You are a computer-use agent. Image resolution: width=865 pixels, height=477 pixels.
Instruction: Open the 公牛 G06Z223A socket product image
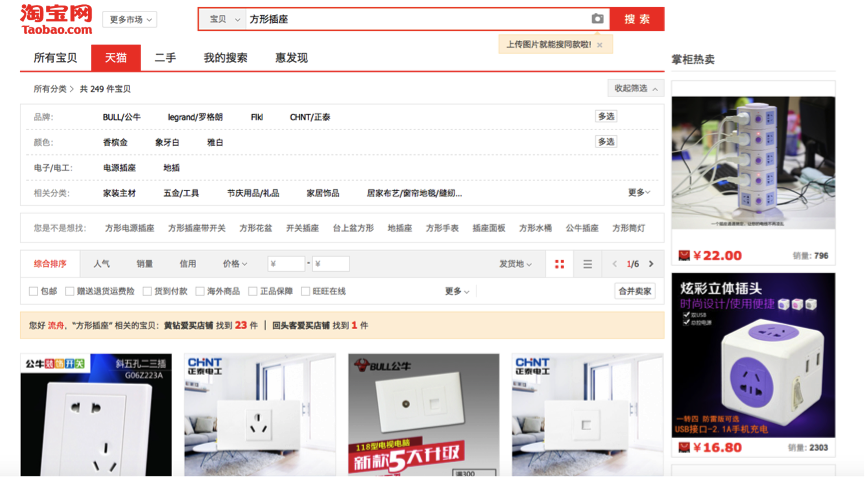[96, 415]
